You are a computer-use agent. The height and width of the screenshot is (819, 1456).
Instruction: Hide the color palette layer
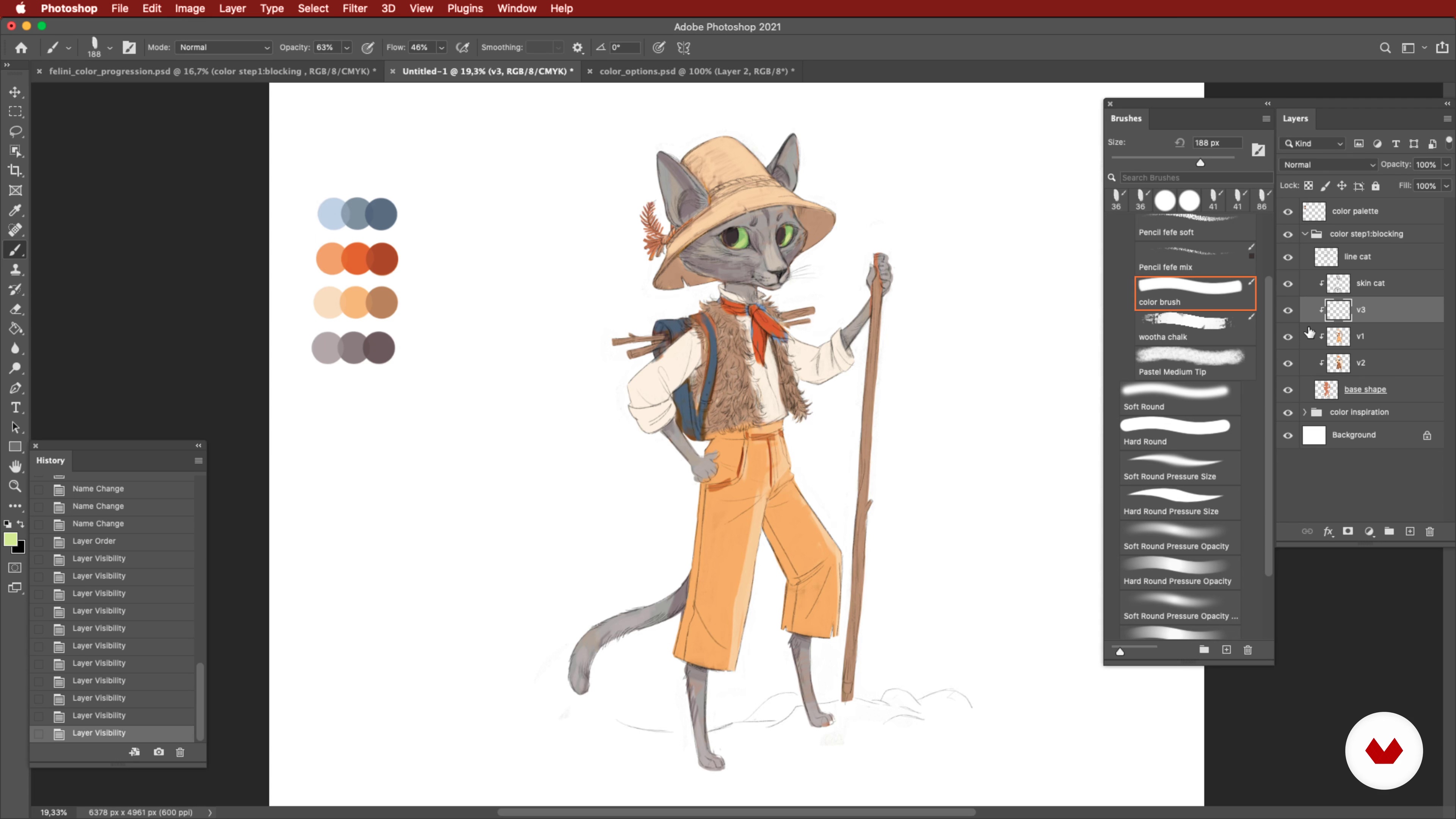pyautogui.click(x=1288, y=212)
